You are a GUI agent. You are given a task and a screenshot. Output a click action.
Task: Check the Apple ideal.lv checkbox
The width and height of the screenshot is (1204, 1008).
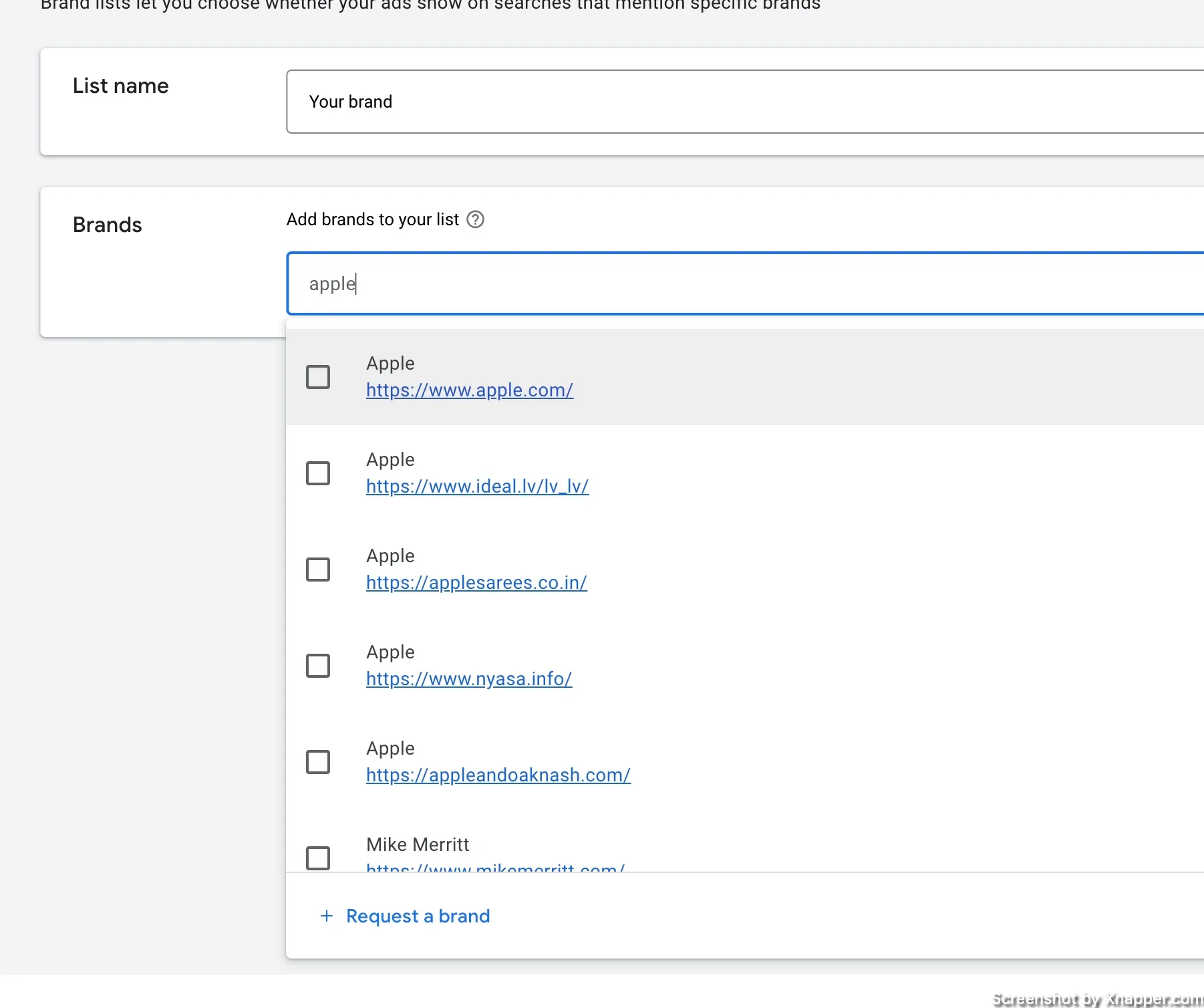318,473
